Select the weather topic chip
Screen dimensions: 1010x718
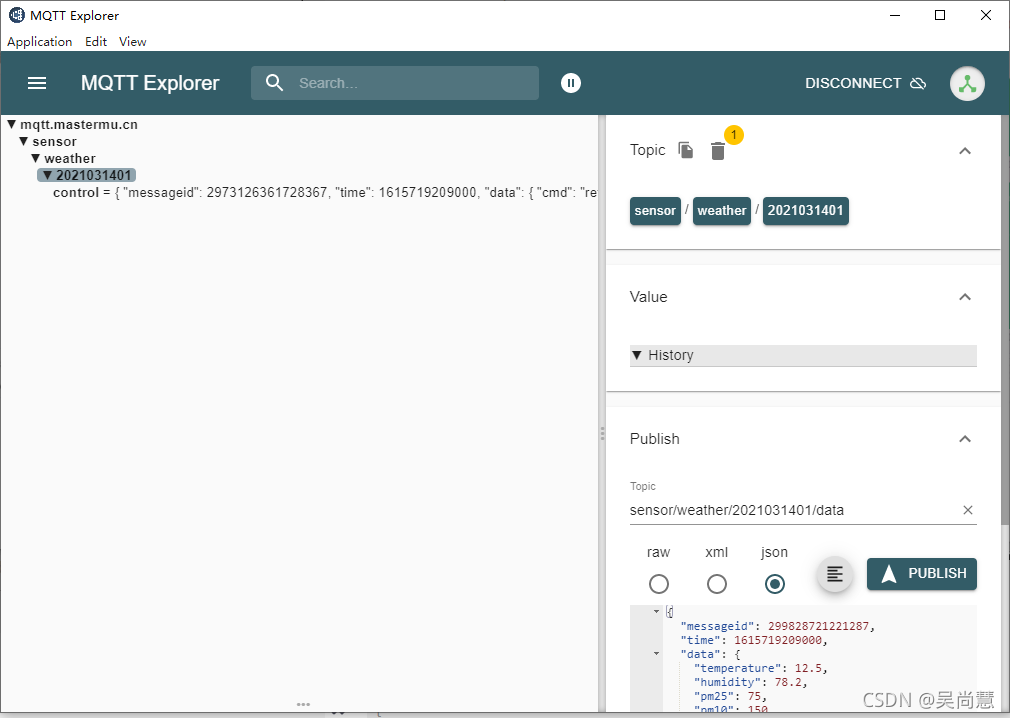721,211
